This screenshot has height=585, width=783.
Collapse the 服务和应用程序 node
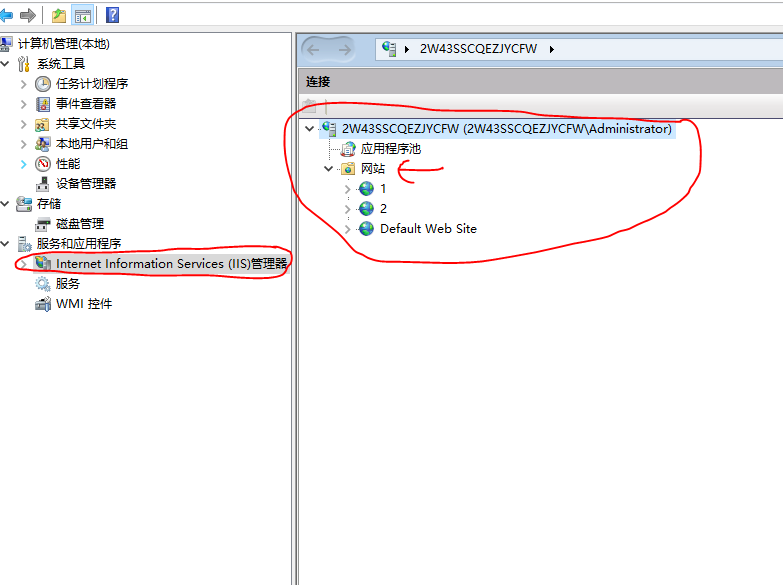pos(5,244)
